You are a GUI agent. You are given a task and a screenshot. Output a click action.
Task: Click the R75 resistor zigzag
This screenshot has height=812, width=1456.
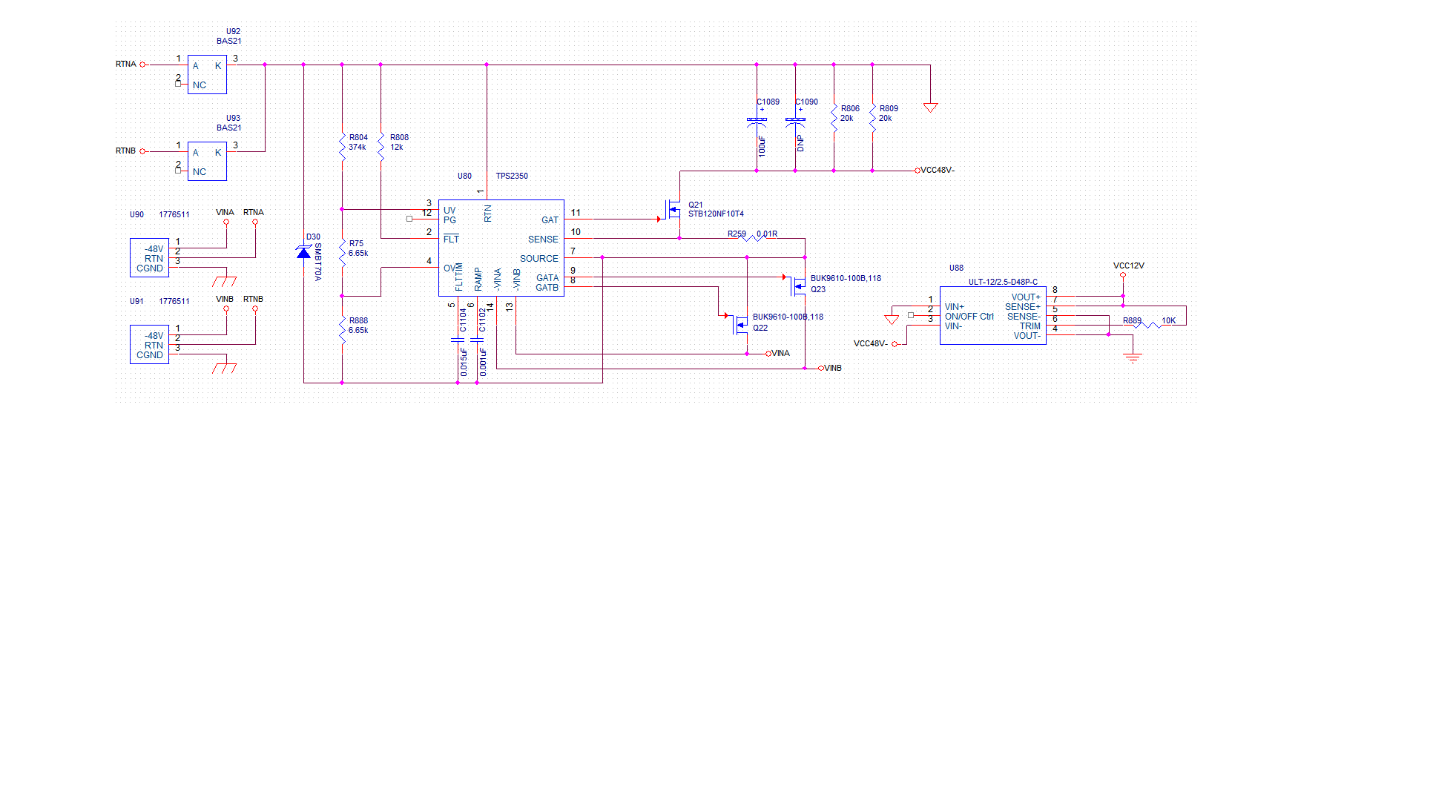click(342, 254)
